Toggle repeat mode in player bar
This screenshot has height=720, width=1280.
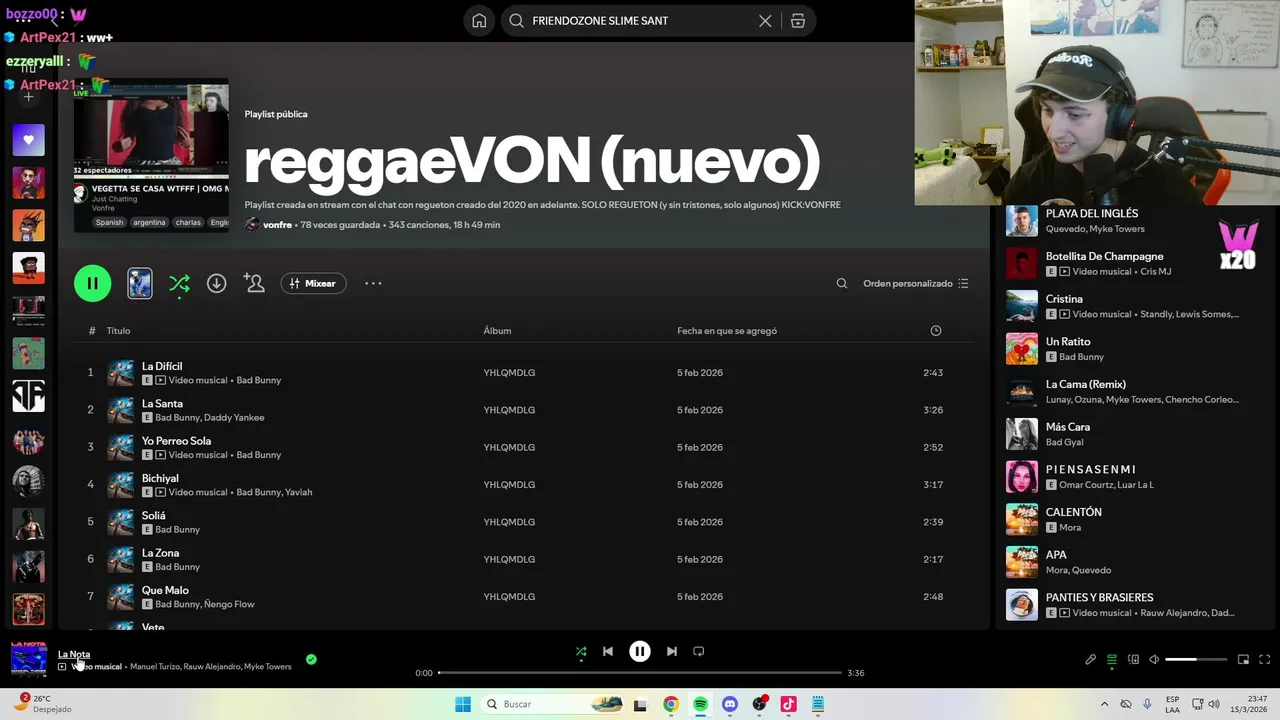(699, 652)
